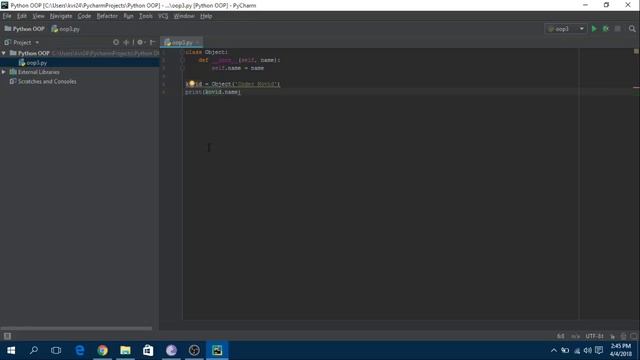Image resolution: width=640 pixels, height=360 pixels.
Task: Open the Navigate menu
Action: point(61,16)
